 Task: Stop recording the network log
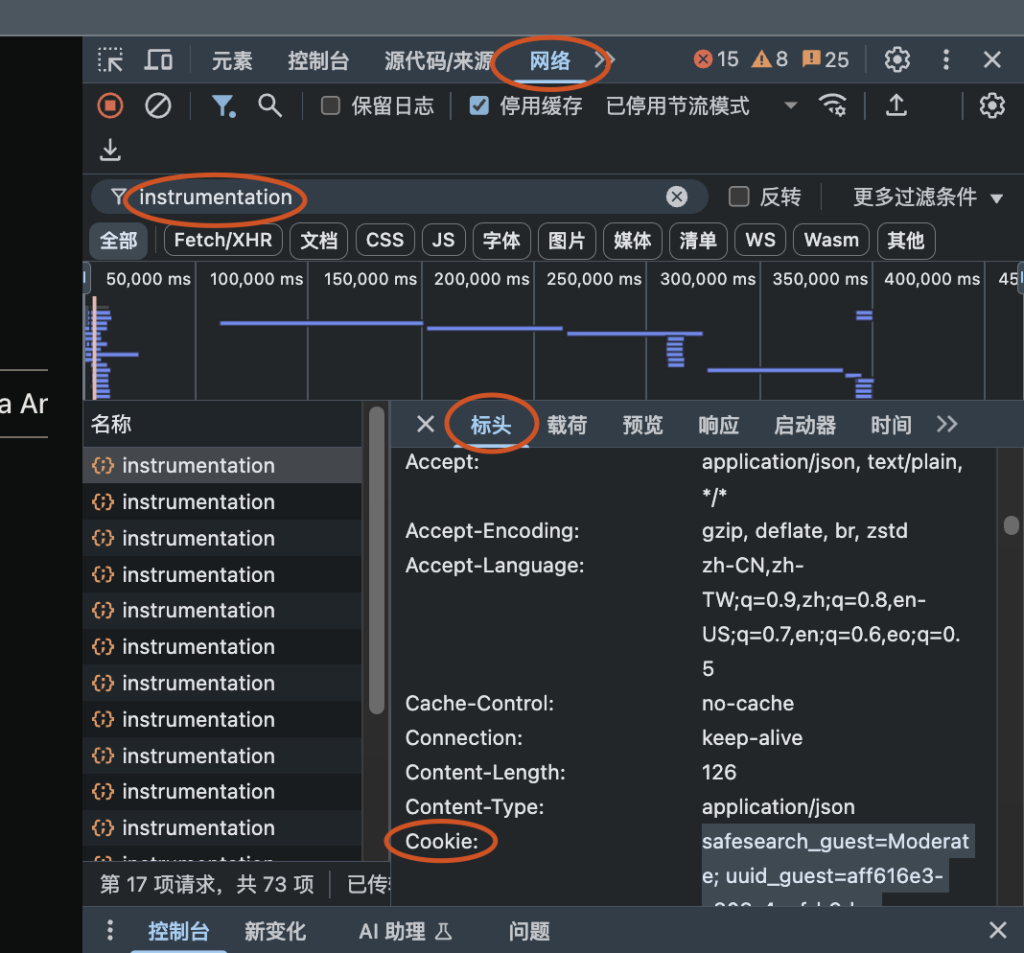click(109, 106)
